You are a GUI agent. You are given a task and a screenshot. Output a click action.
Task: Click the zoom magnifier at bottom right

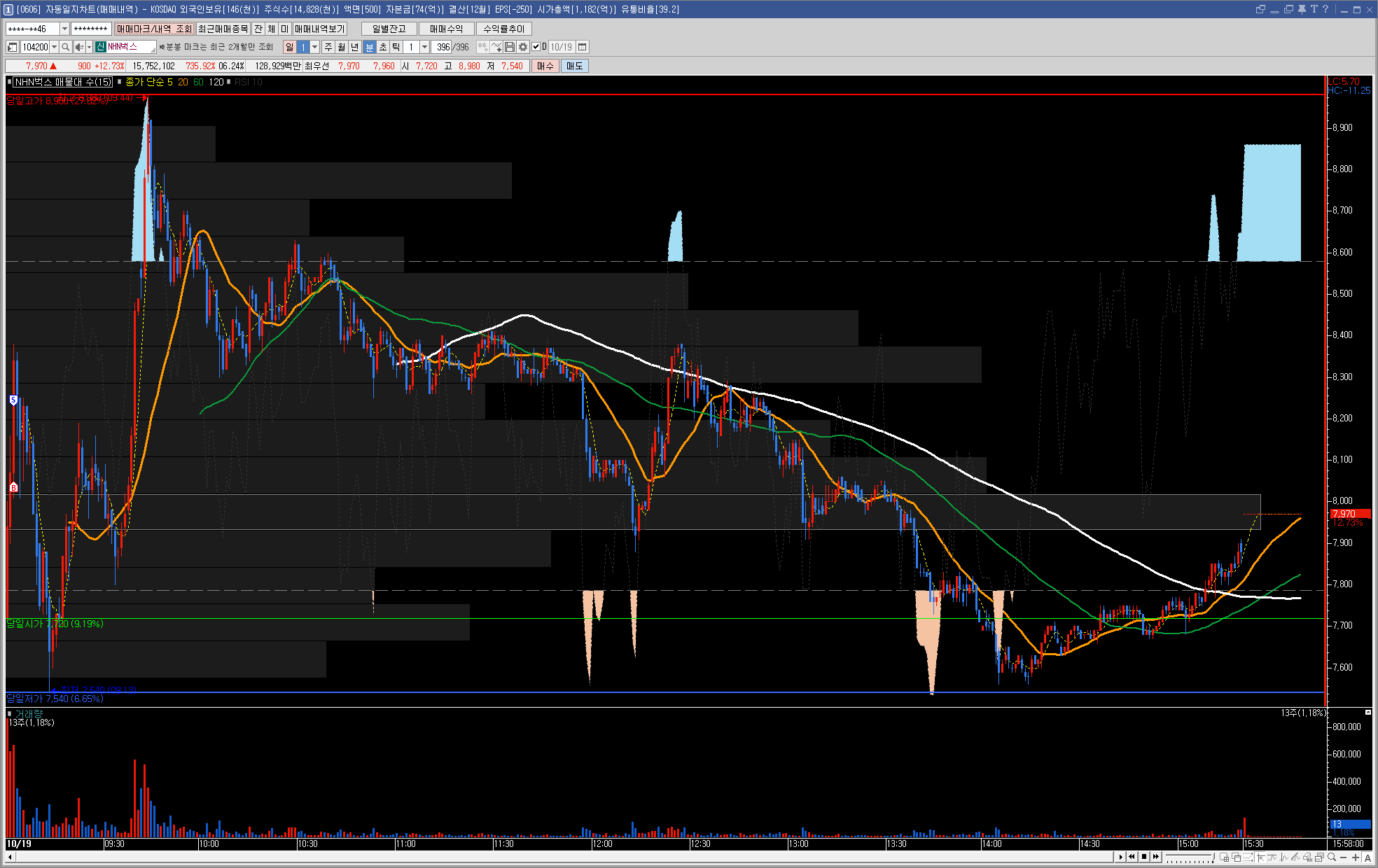[1331, 857]
